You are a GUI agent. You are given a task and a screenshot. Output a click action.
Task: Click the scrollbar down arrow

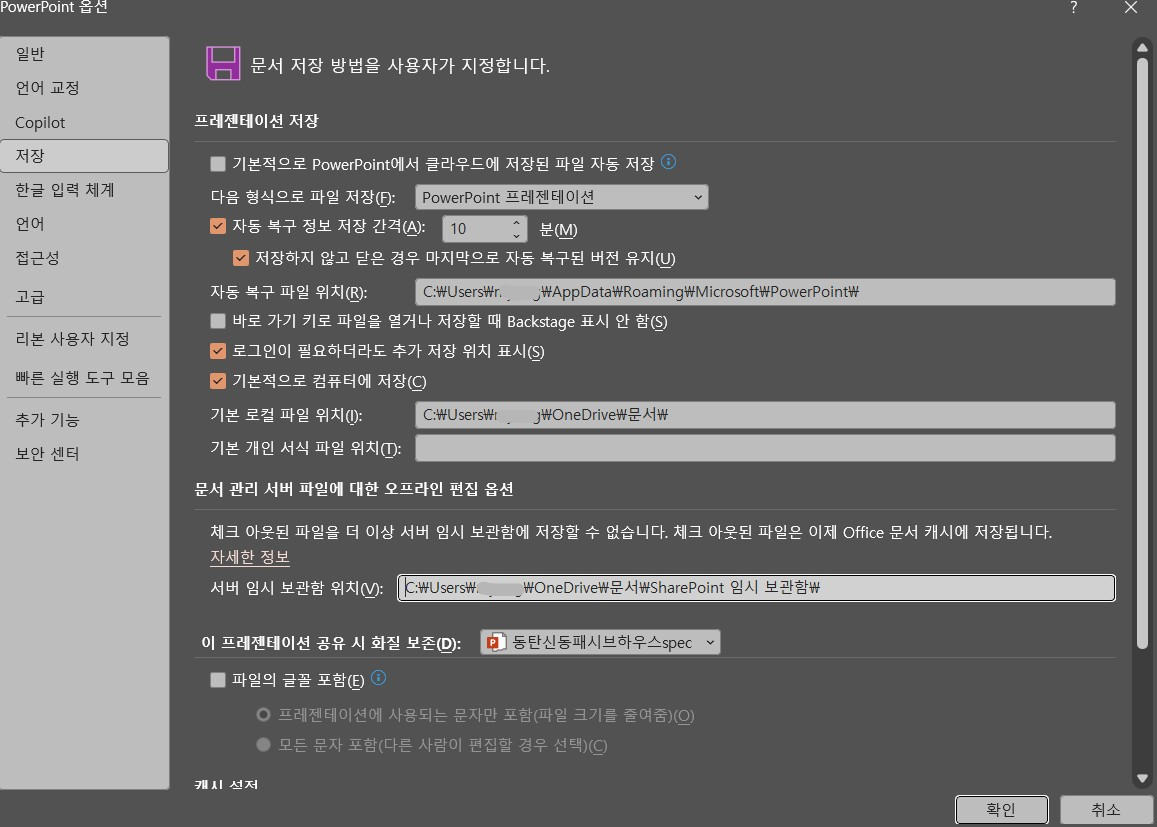point(1142,778)
